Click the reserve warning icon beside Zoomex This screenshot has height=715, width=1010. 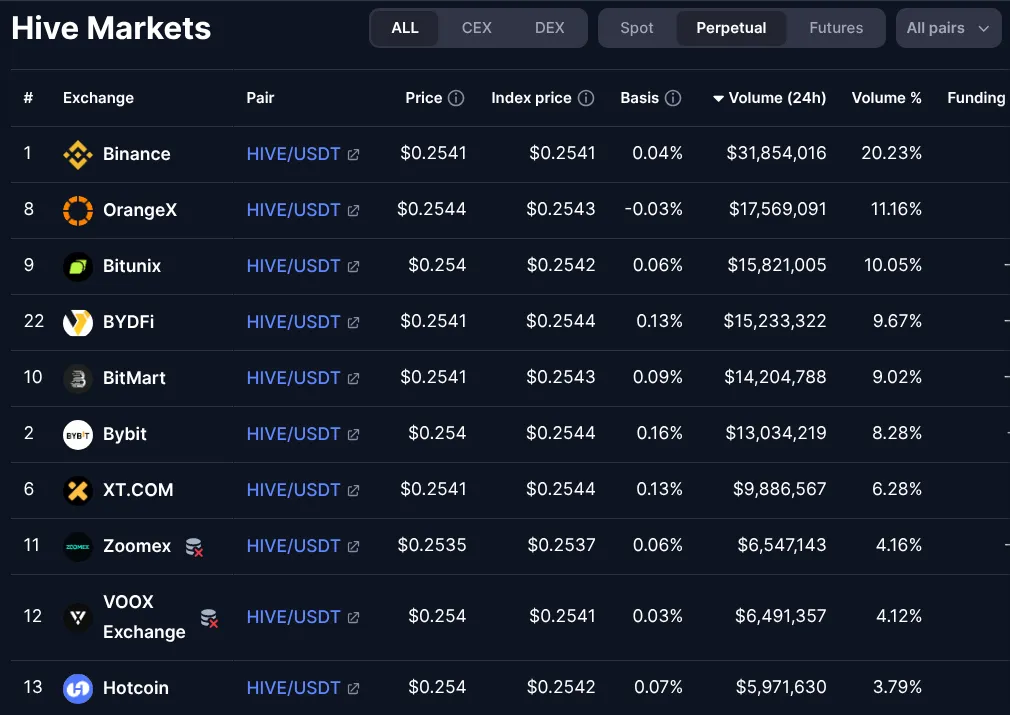[195, 547]
